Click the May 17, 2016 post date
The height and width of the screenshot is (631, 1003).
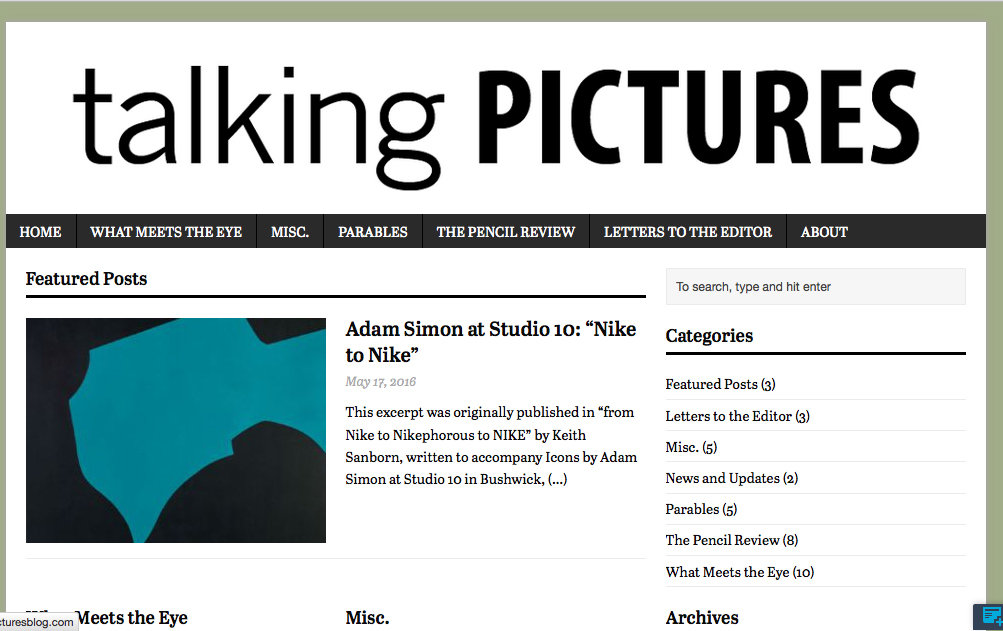click(x=381, y=381)
